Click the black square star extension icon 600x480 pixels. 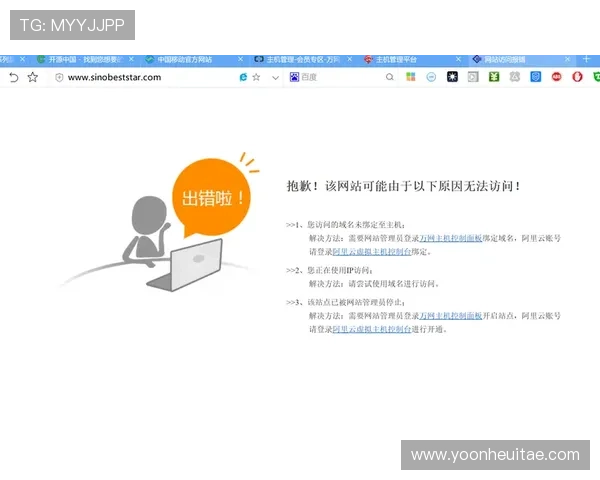(x=452, y=77)
